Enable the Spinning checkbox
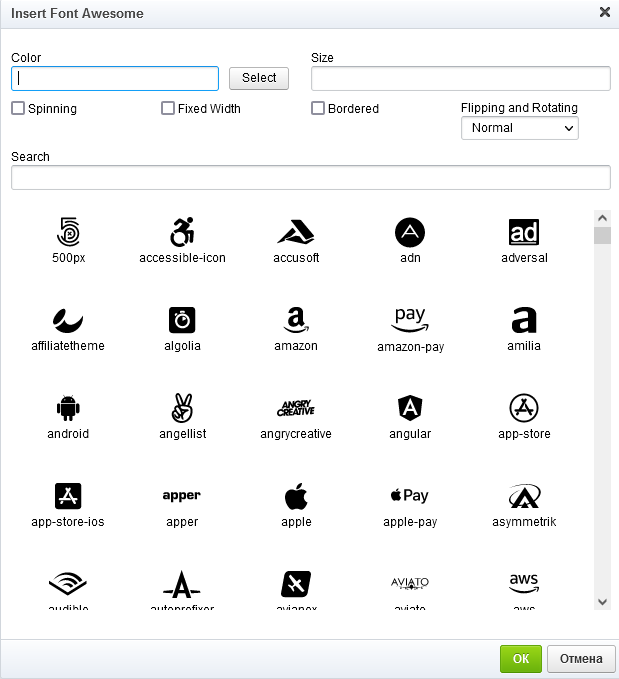This screenshot has height=679, width=619. 18,108
